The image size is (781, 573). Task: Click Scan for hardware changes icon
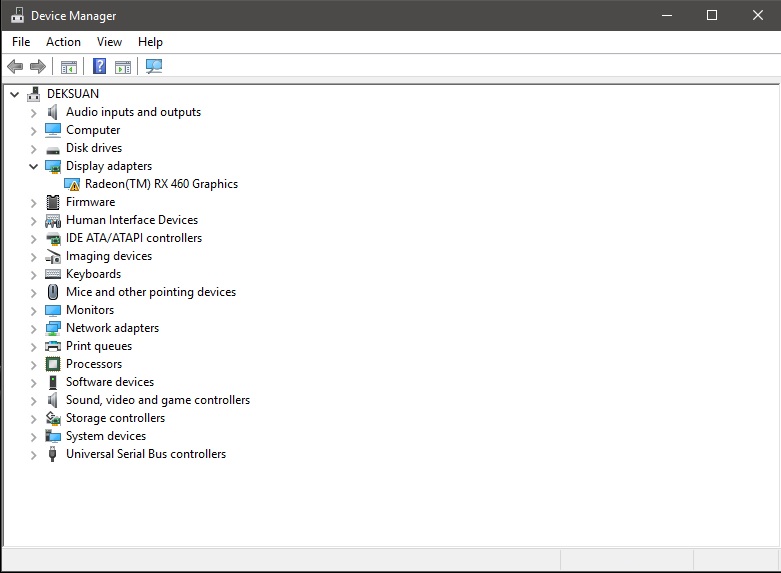[153, 66]
